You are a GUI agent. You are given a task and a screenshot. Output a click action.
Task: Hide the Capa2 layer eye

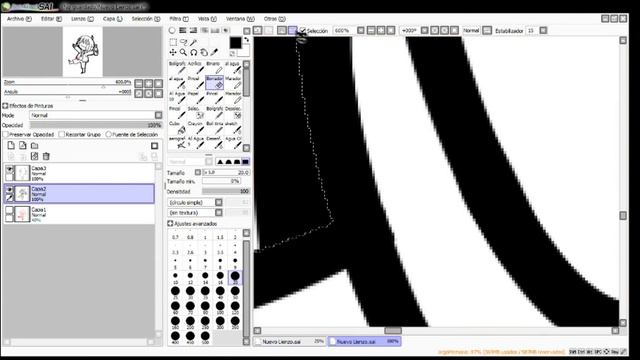tap(9, 190)
